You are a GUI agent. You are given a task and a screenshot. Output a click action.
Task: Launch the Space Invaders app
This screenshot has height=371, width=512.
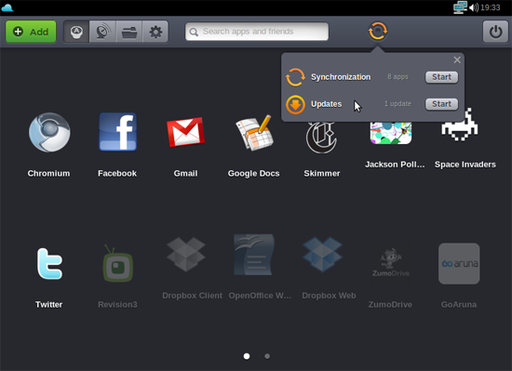pyautogui.click(x=460, y=124)
